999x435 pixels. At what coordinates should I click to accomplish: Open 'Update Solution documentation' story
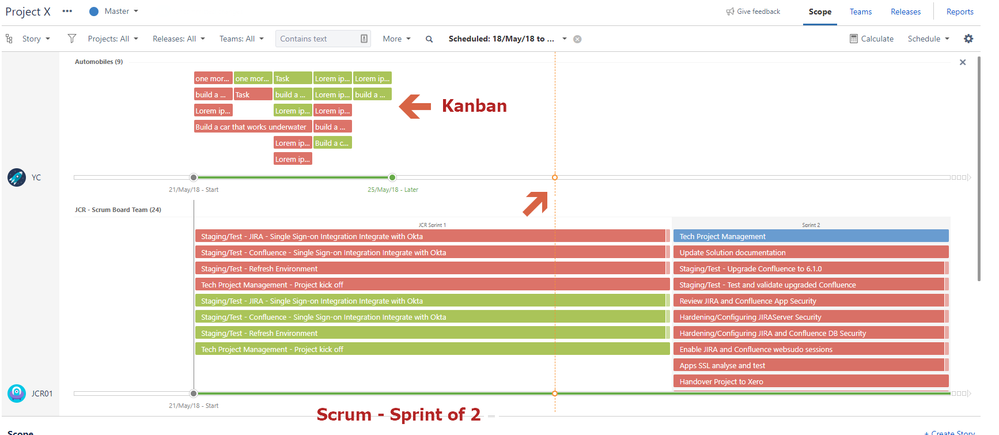click(811, 253)
